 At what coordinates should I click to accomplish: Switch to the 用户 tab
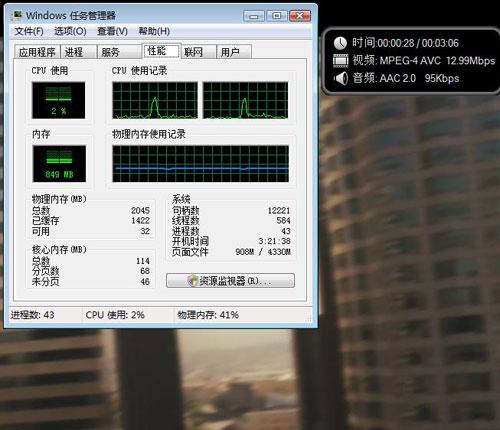[x=234, y=52]
